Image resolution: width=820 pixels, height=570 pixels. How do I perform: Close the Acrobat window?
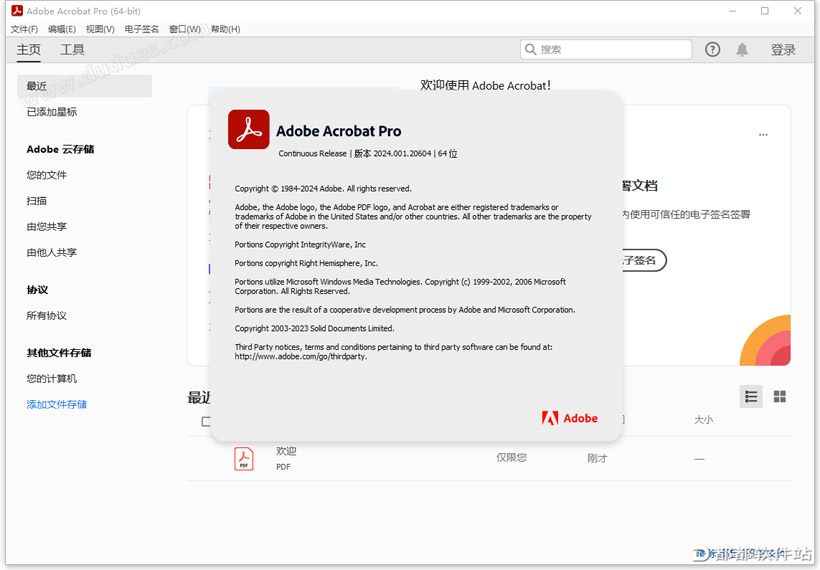pyautogui.click(x=798, y=11)
